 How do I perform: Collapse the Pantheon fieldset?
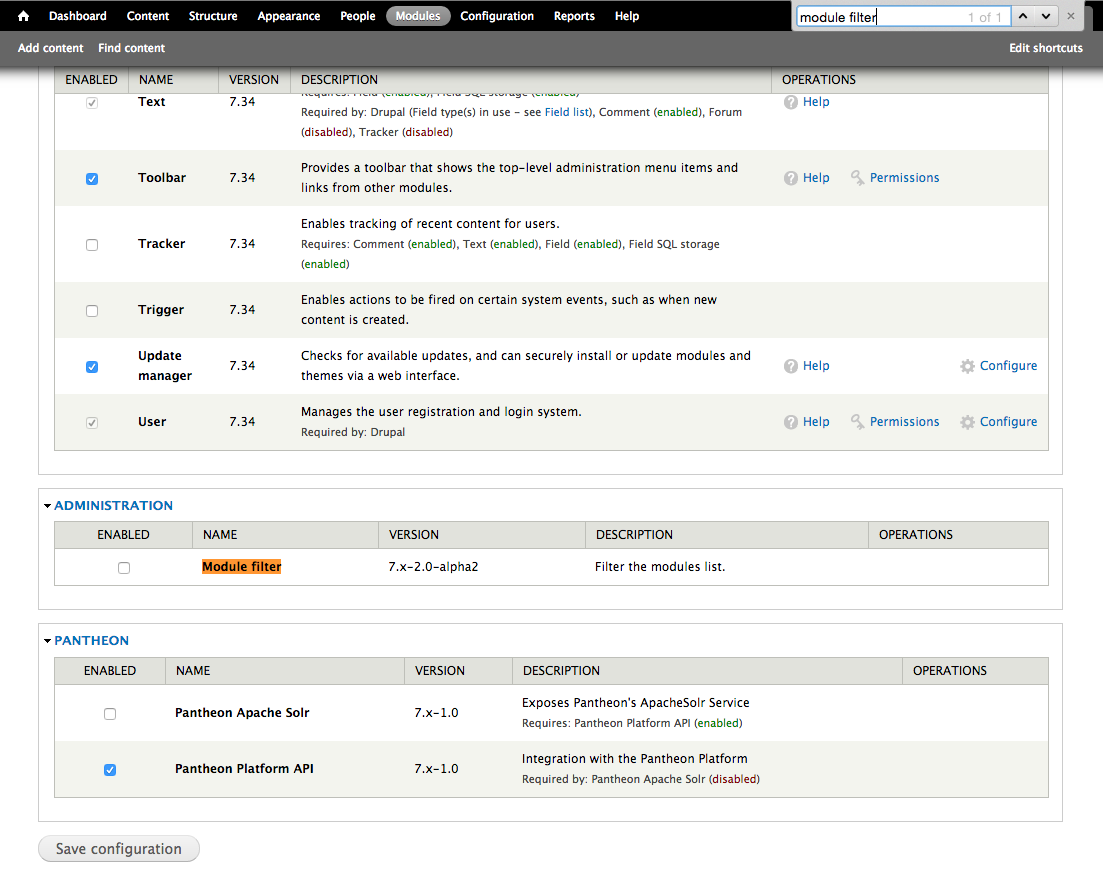tap(91, 640)
